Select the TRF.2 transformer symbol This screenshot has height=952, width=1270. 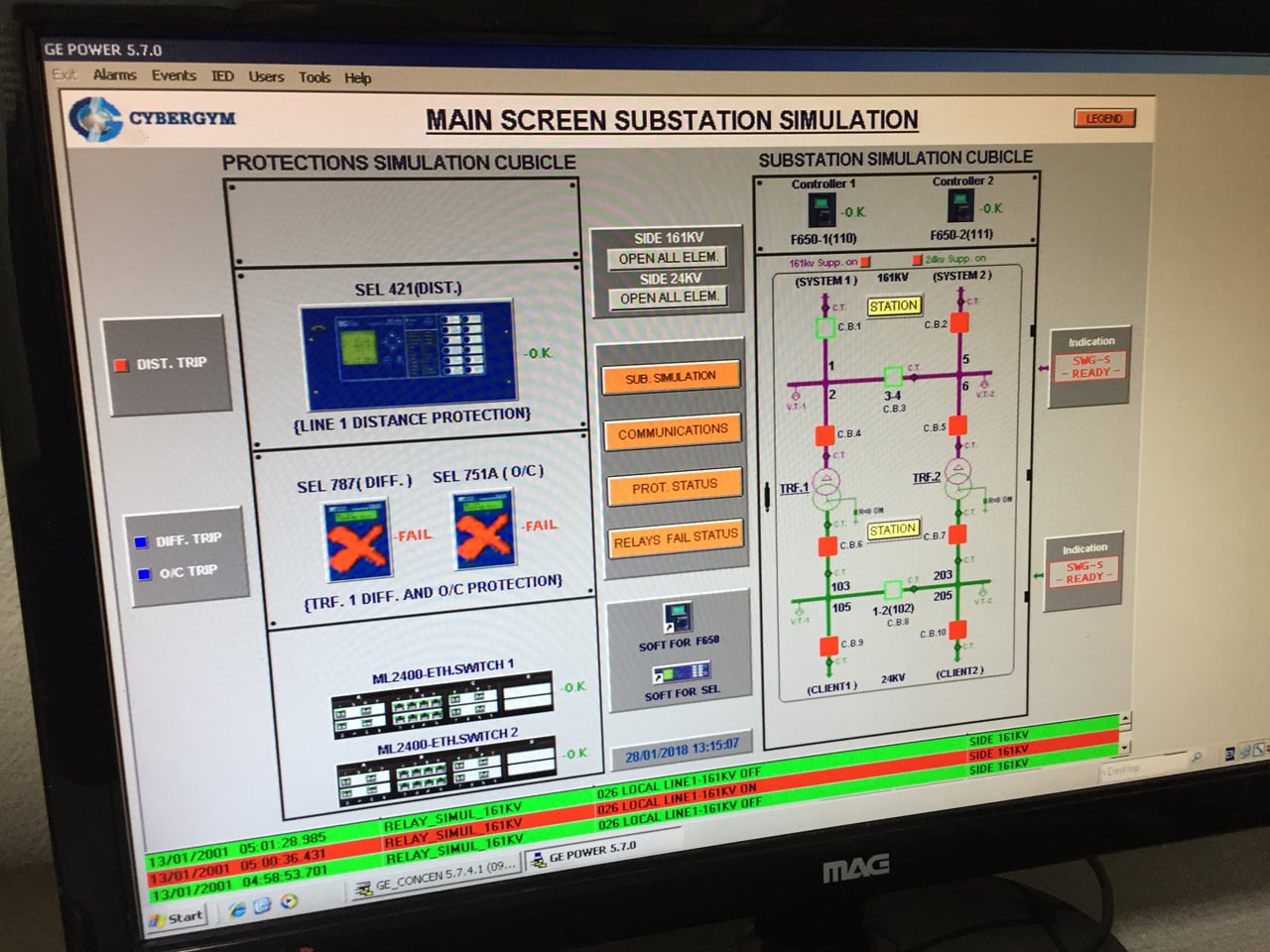957,480
